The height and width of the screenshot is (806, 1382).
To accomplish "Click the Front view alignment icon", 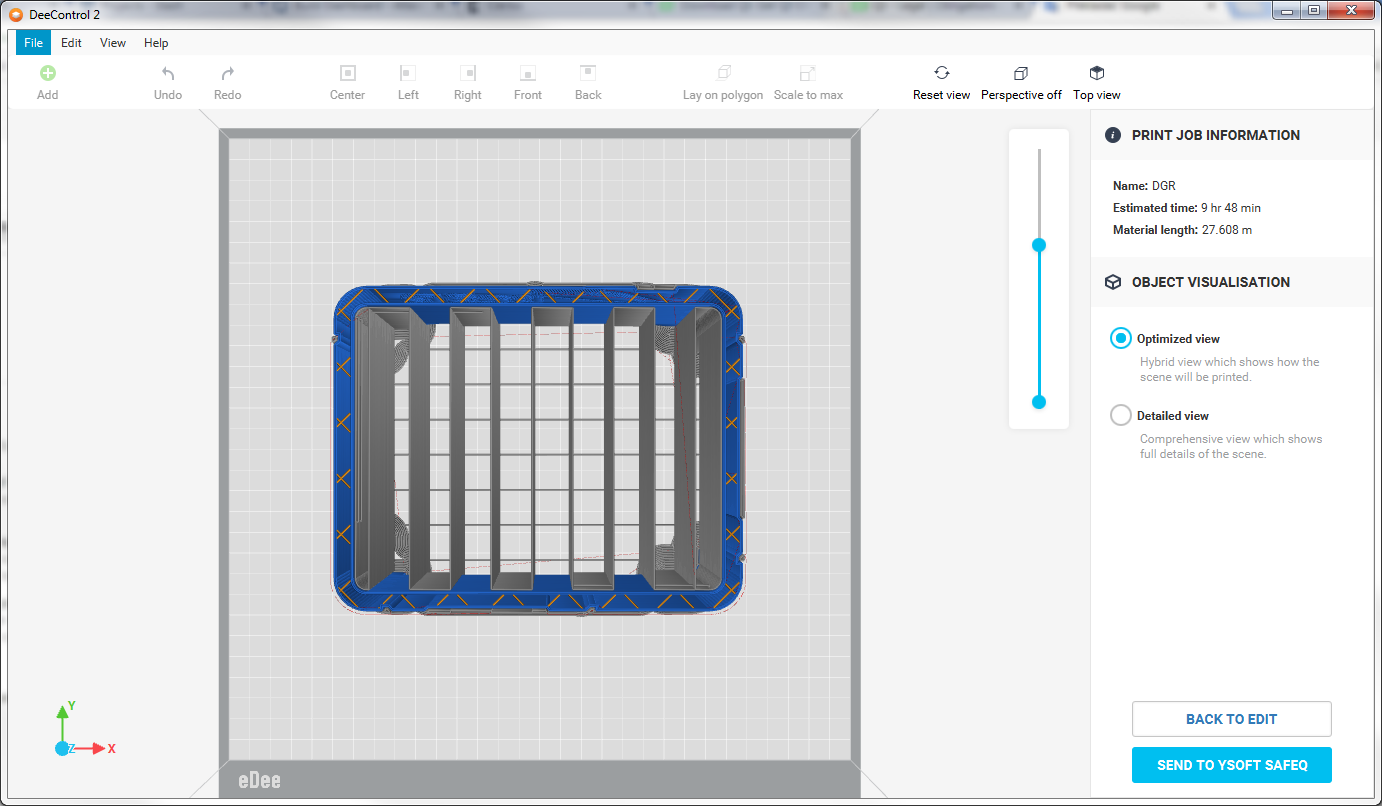I will click(528, 73).
